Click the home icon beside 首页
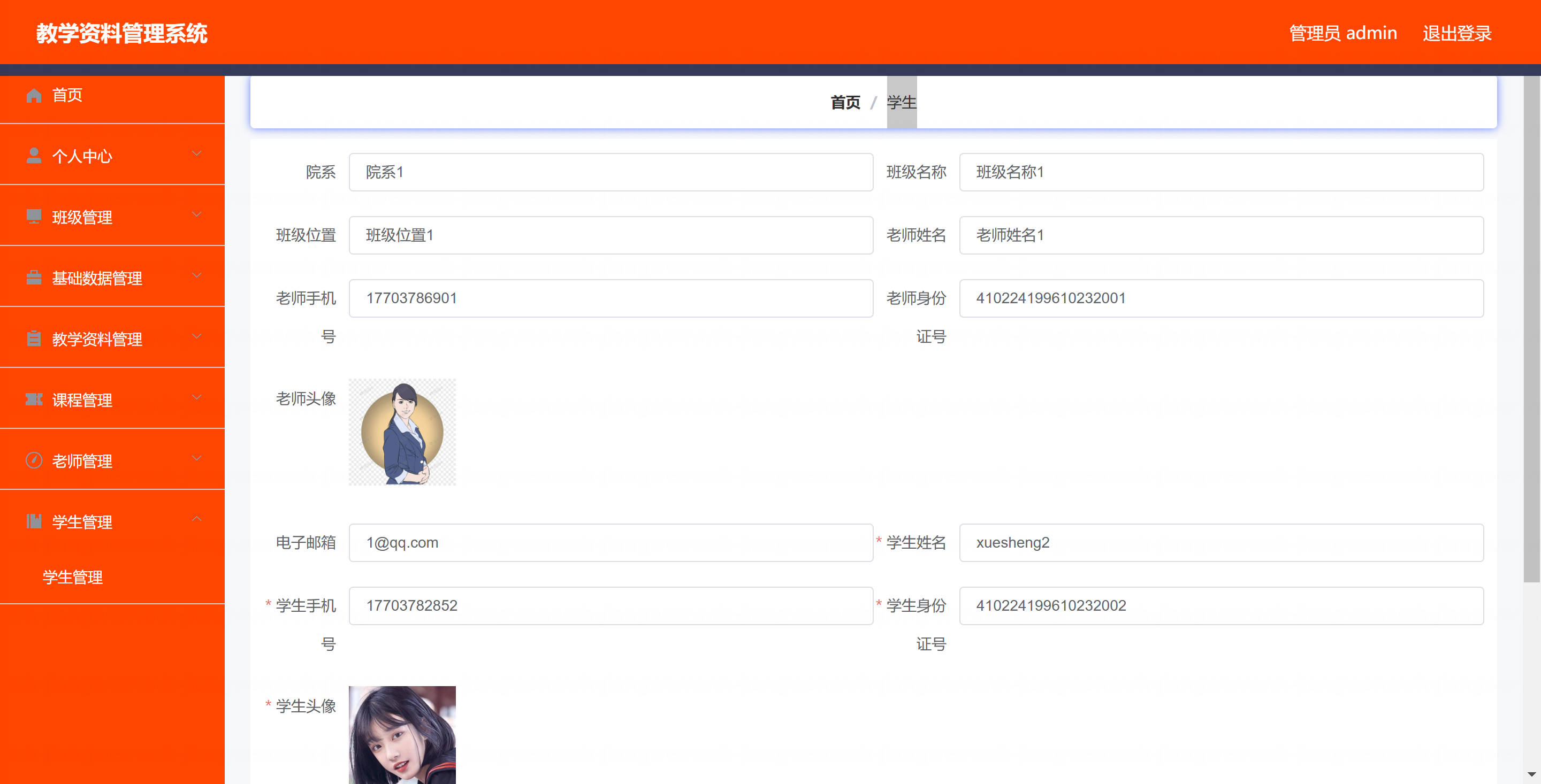Image resolution: width=1541 pixels, height=784 pixels. [x=34, y=95]
